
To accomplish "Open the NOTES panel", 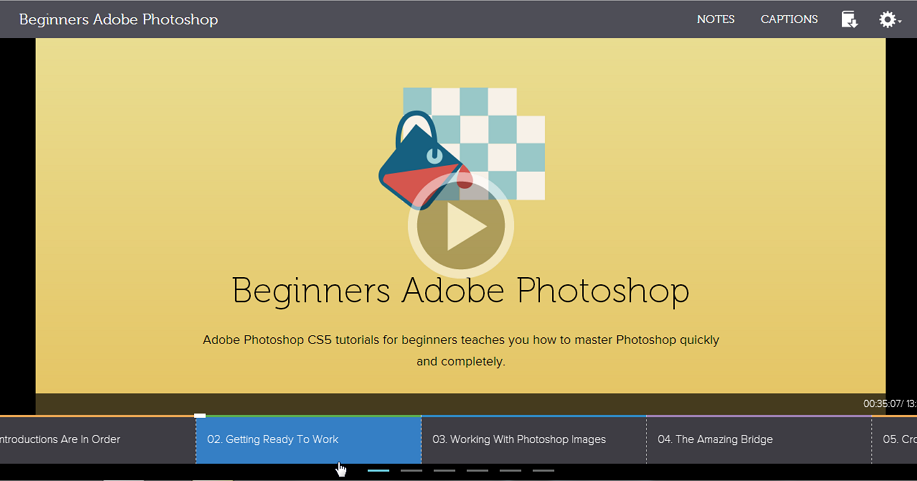I will (715, 19).
